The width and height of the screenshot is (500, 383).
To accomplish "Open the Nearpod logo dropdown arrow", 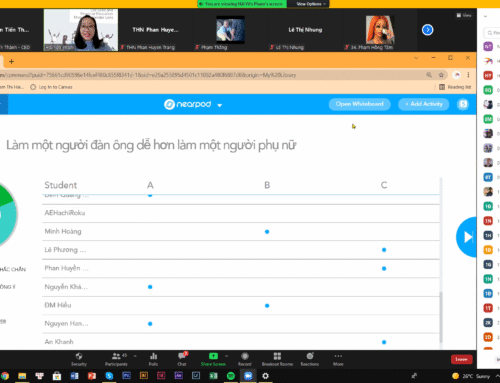I will coord(220,105).
